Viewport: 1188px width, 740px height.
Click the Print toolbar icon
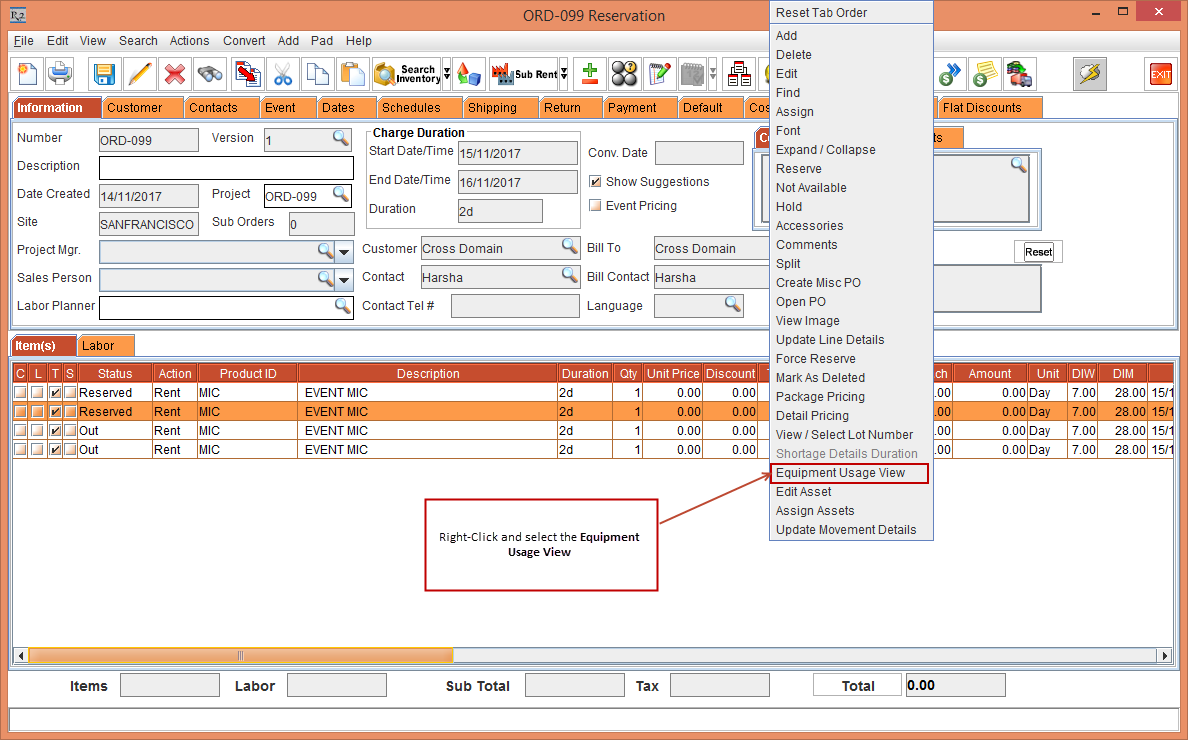point(61,75)
